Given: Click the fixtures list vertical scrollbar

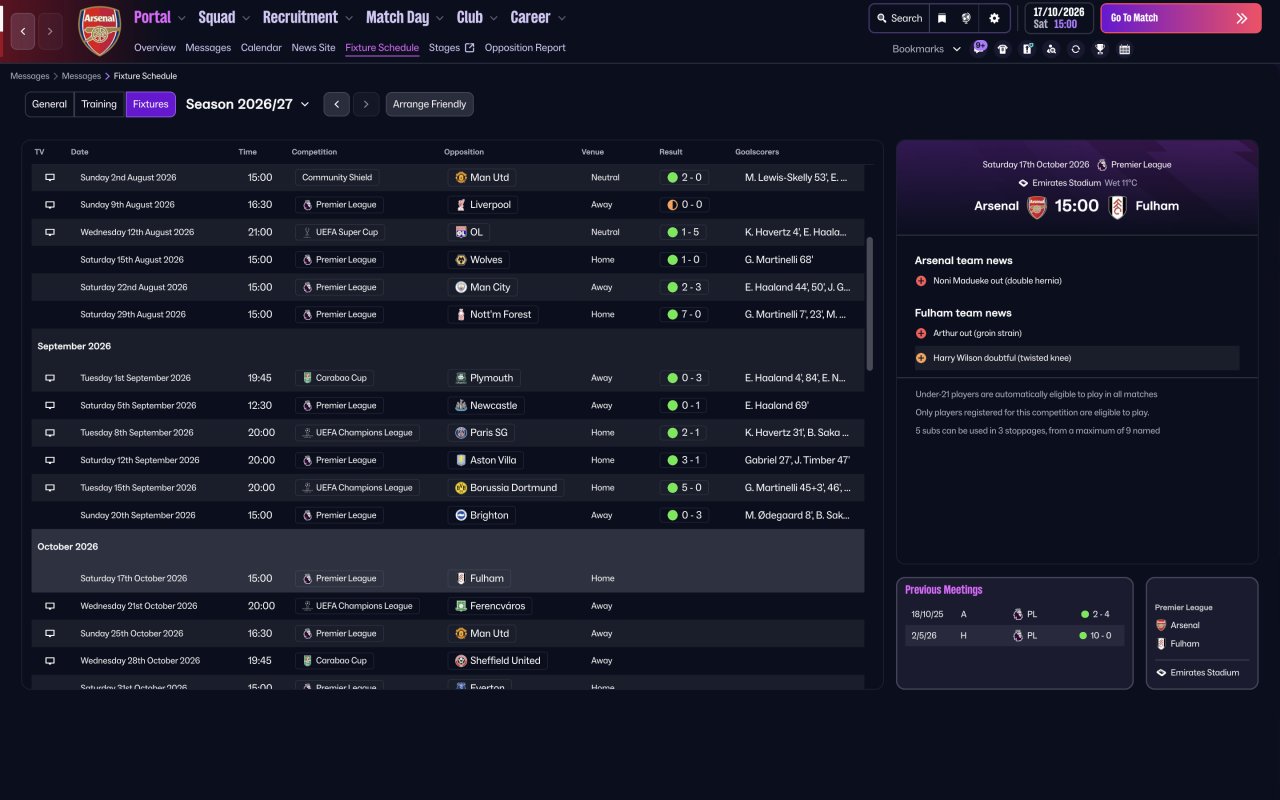Looking at the screenshot, I should 869,304.
